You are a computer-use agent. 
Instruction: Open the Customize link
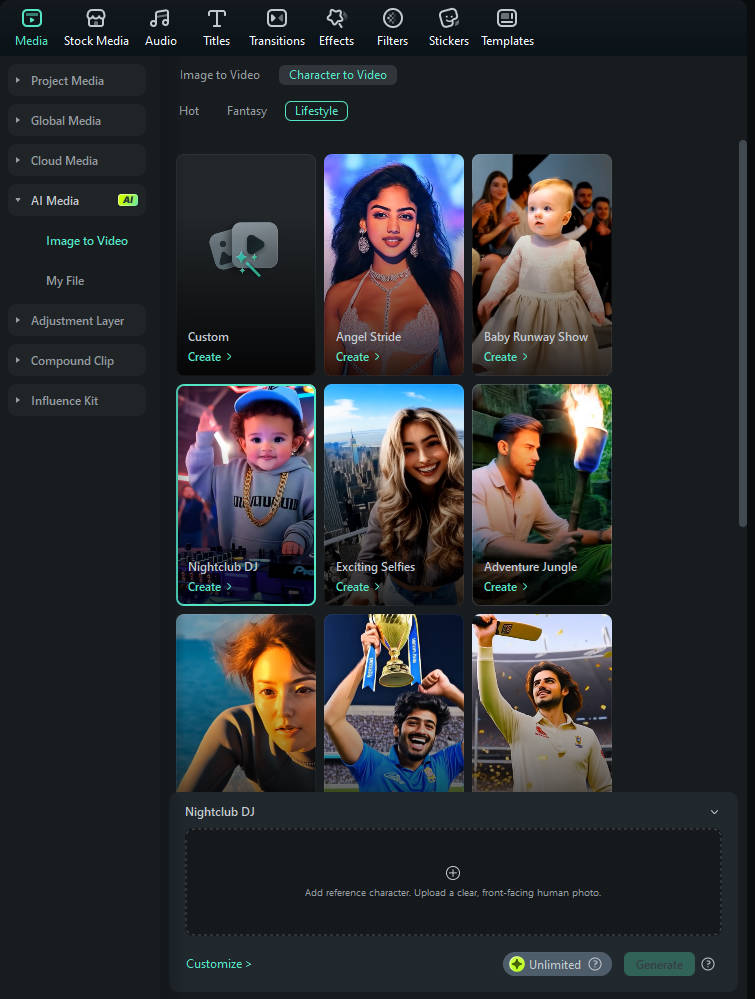coord(219,964)
